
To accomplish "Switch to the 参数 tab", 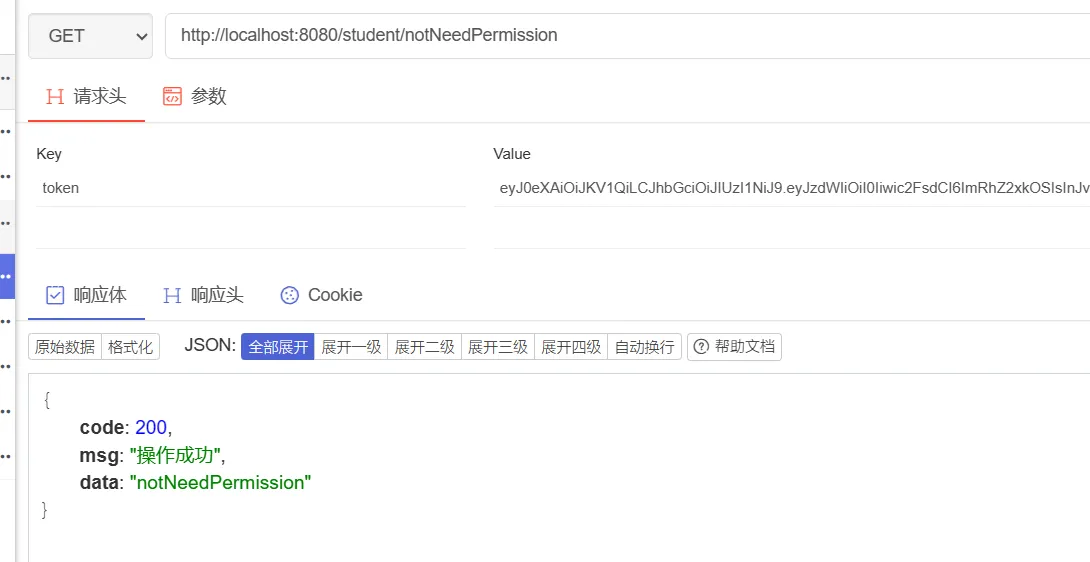I will click(195, 96).
